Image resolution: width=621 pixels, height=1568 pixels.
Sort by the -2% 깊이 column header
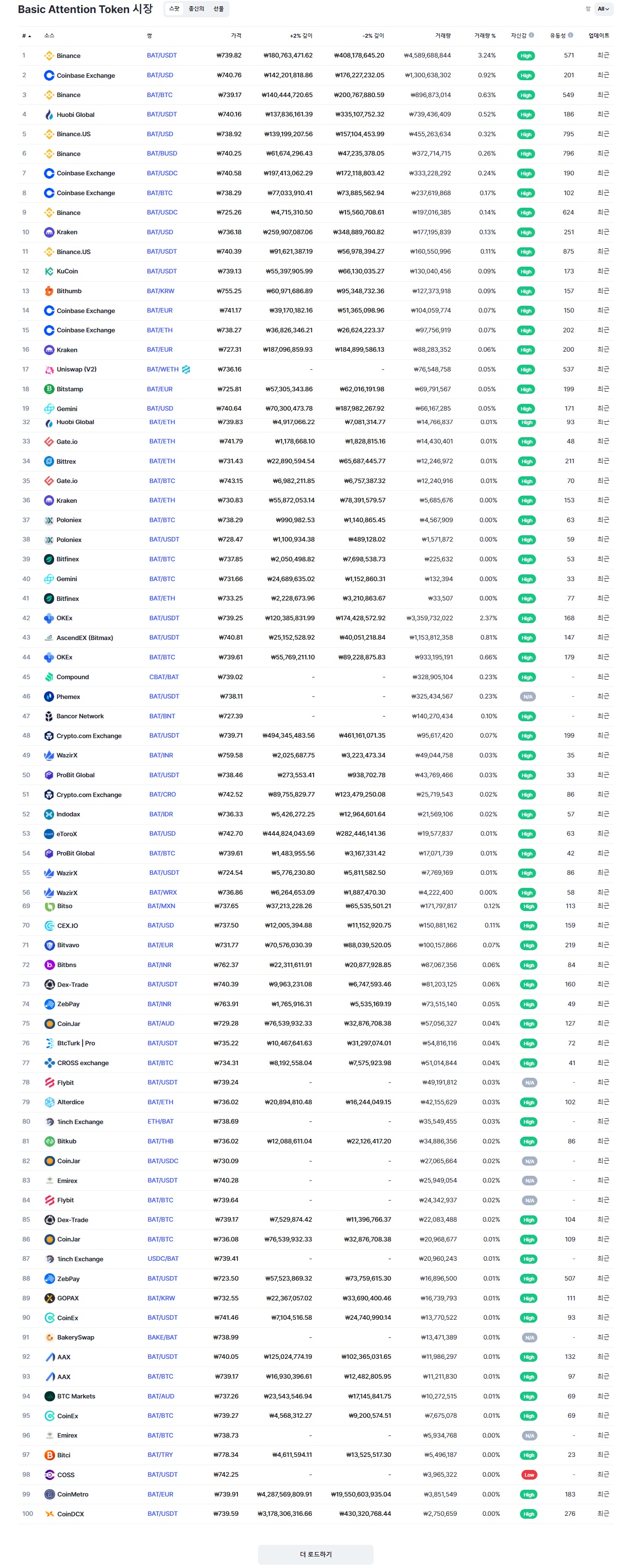(373, 36)
